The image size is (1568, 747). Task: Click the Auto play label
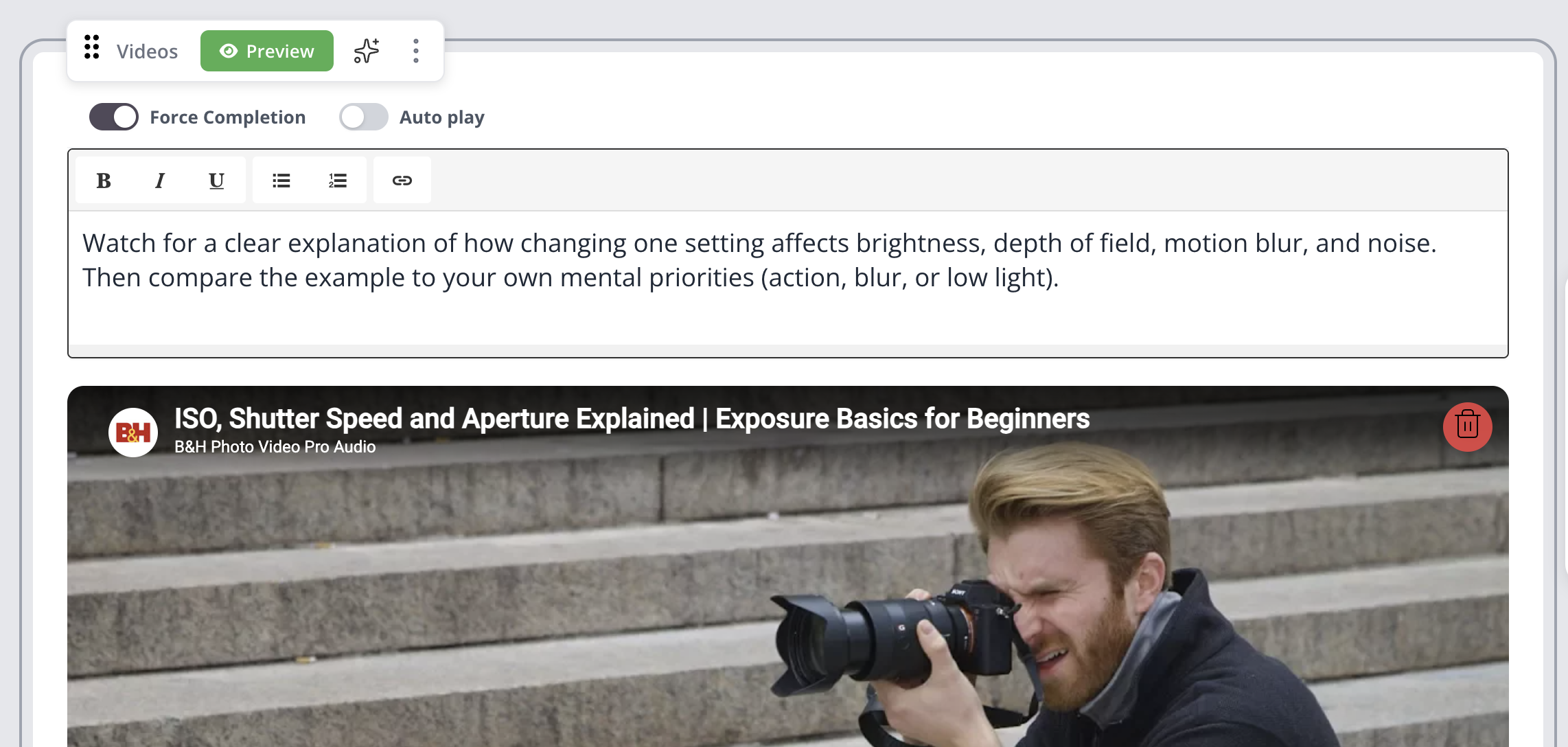pyautogui.click(x=442, y=117)
